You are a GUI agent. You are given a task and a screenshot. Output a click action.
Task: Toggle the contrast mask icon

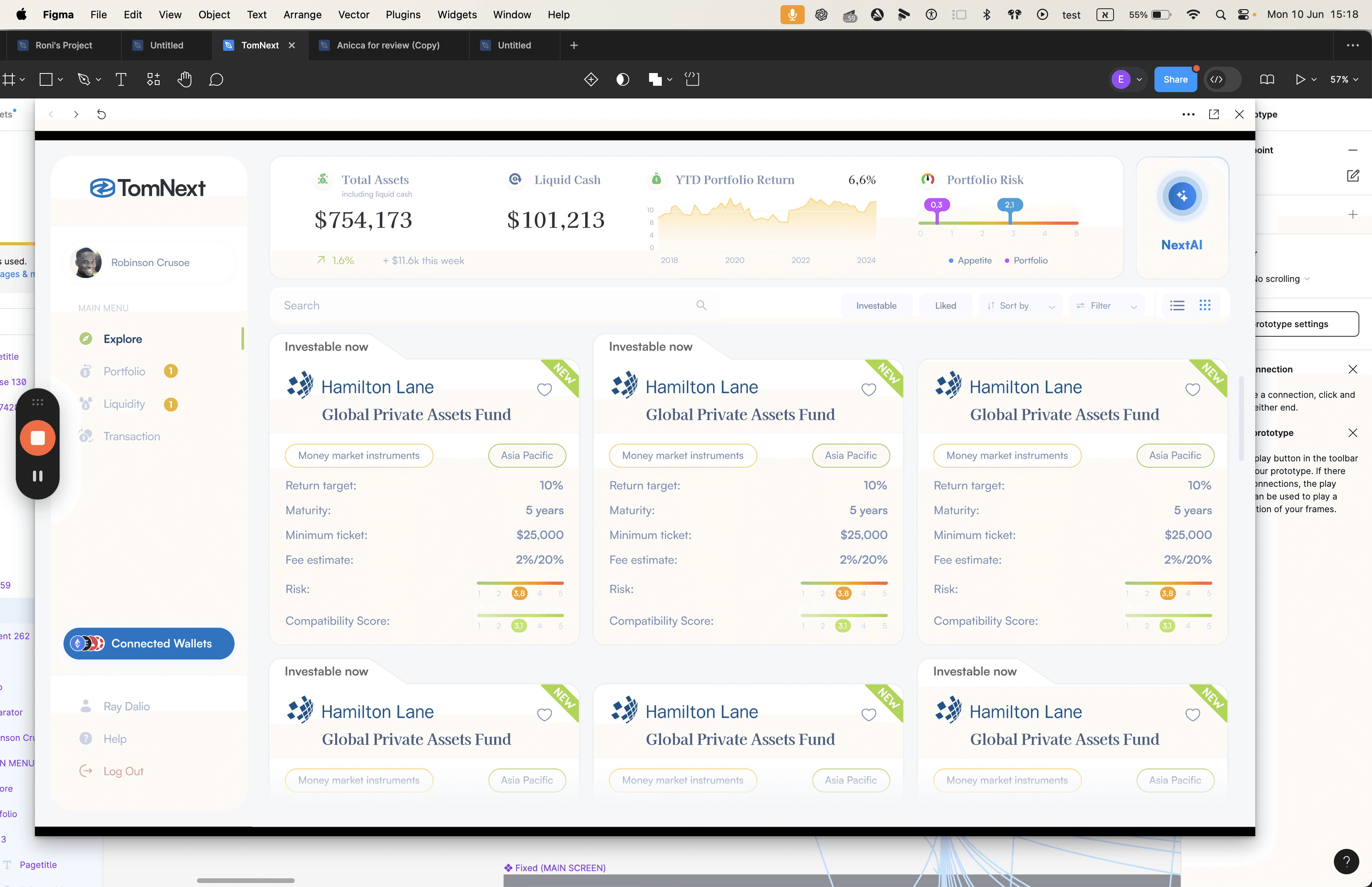(x=623, y=79)
